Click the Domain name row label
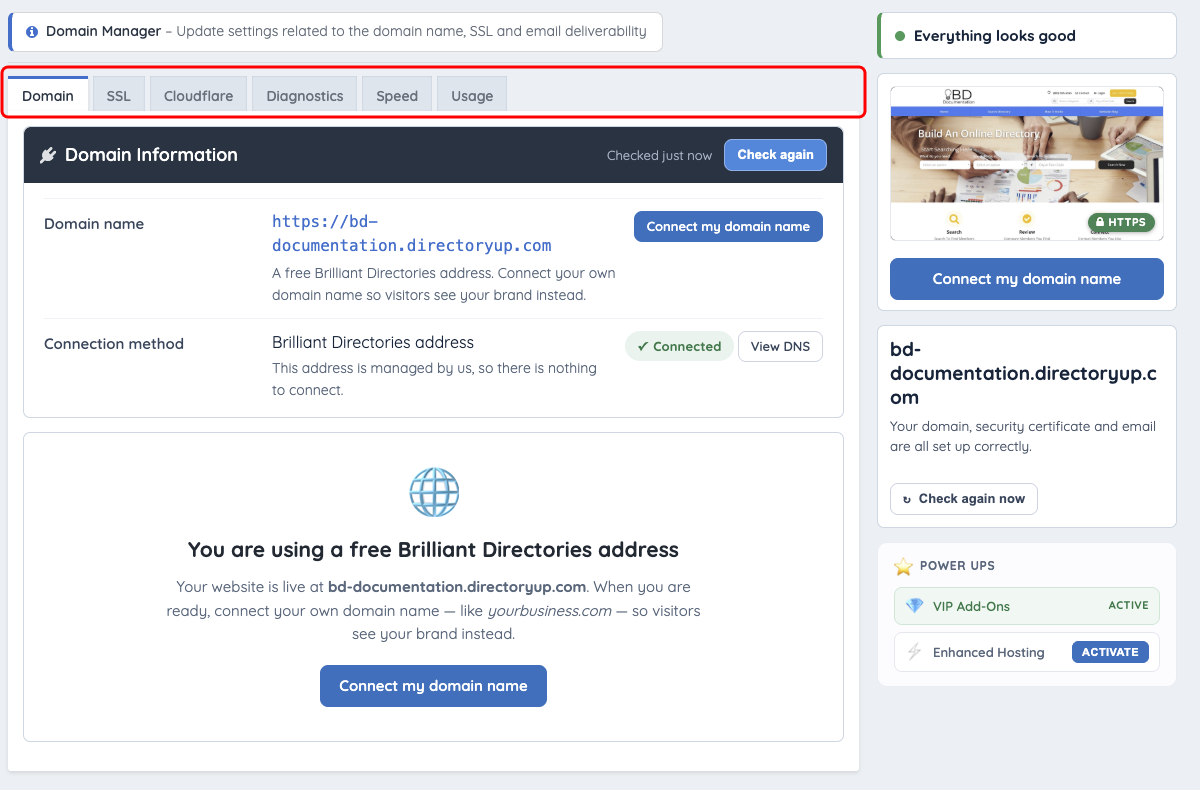The width and height of the screenshot is (1200, 790). [94, 224]
